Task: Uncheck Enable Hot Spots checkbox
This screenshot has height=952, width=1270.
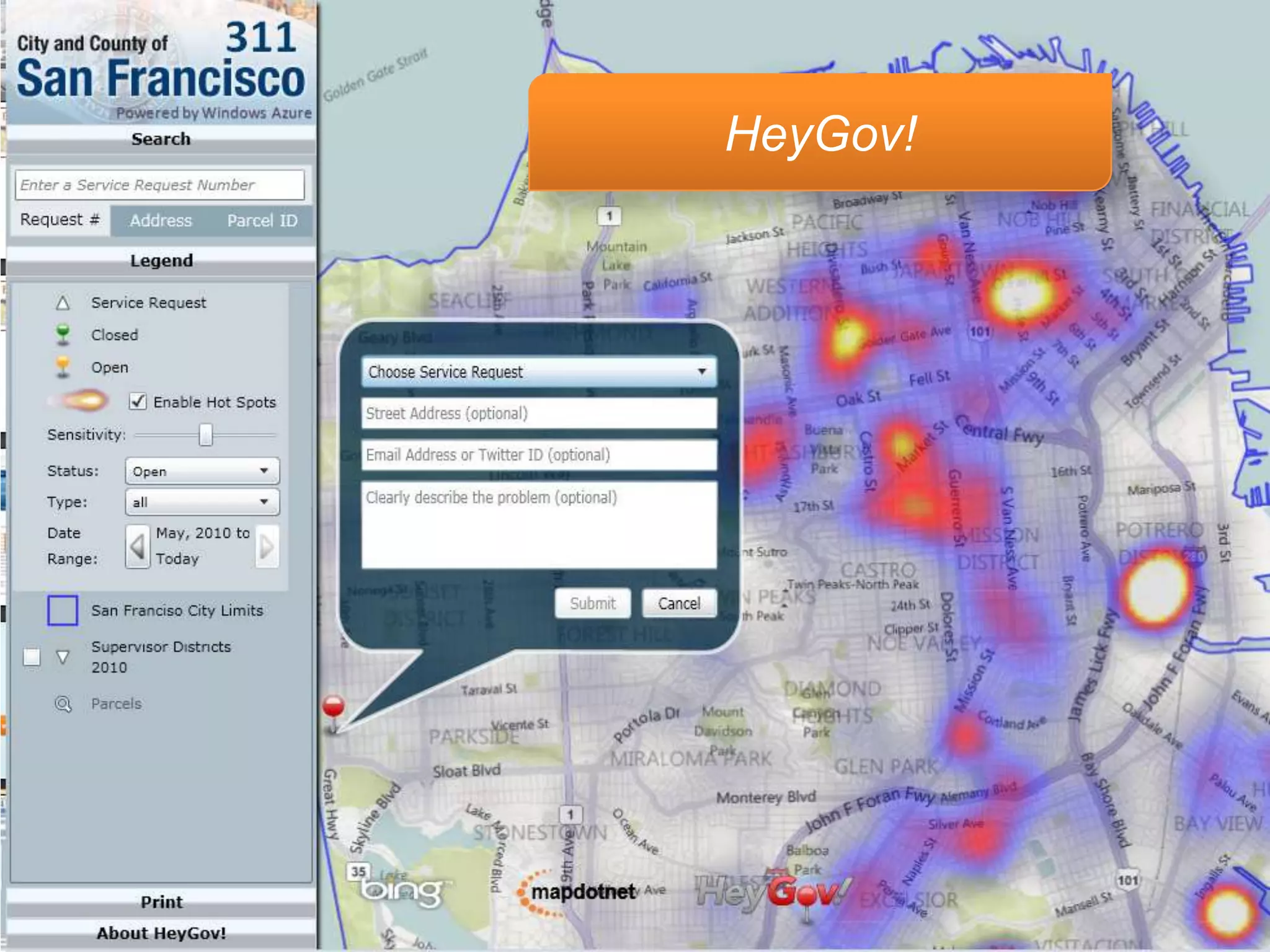Action: pos(138,402)
